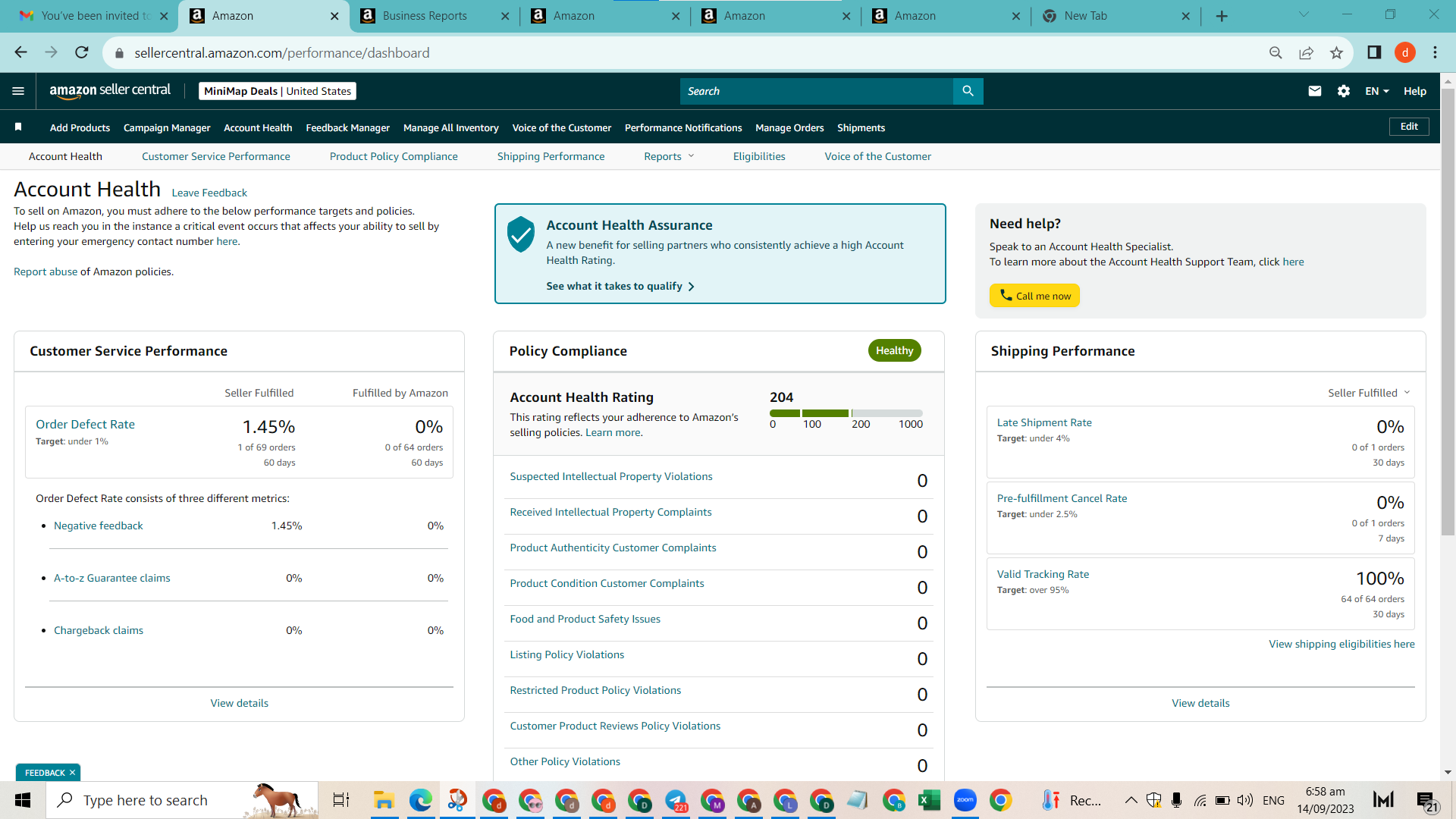Open Suspected Intellectual Property Violations link
The image size is (1456, 819).
point(611,476)
